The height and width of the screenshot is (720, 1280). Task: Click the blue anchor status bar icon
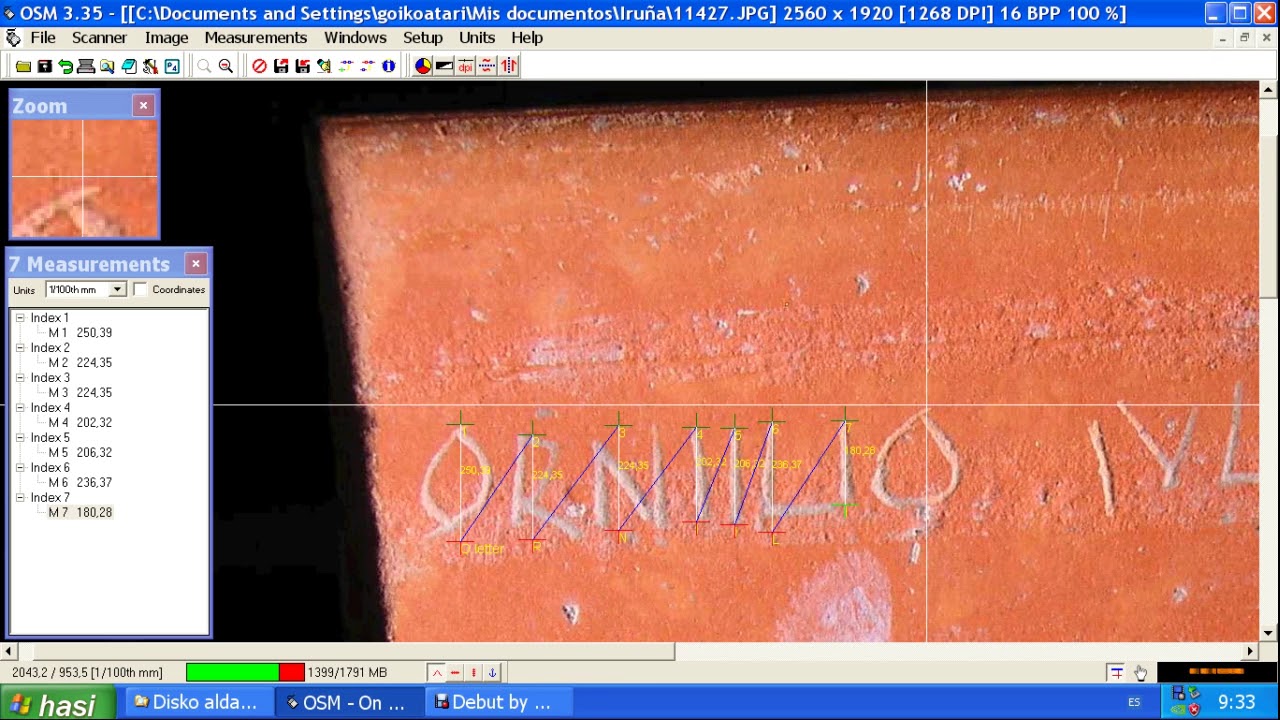492,673
